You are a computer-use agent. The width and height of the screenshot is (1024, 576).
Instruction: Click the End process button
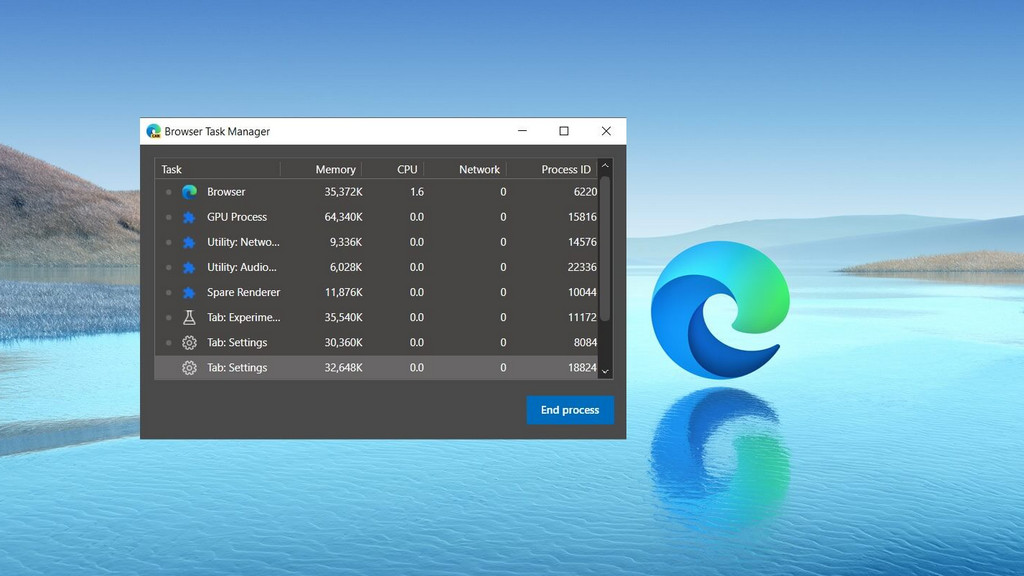pyautogui.click(x=570, y=410)
